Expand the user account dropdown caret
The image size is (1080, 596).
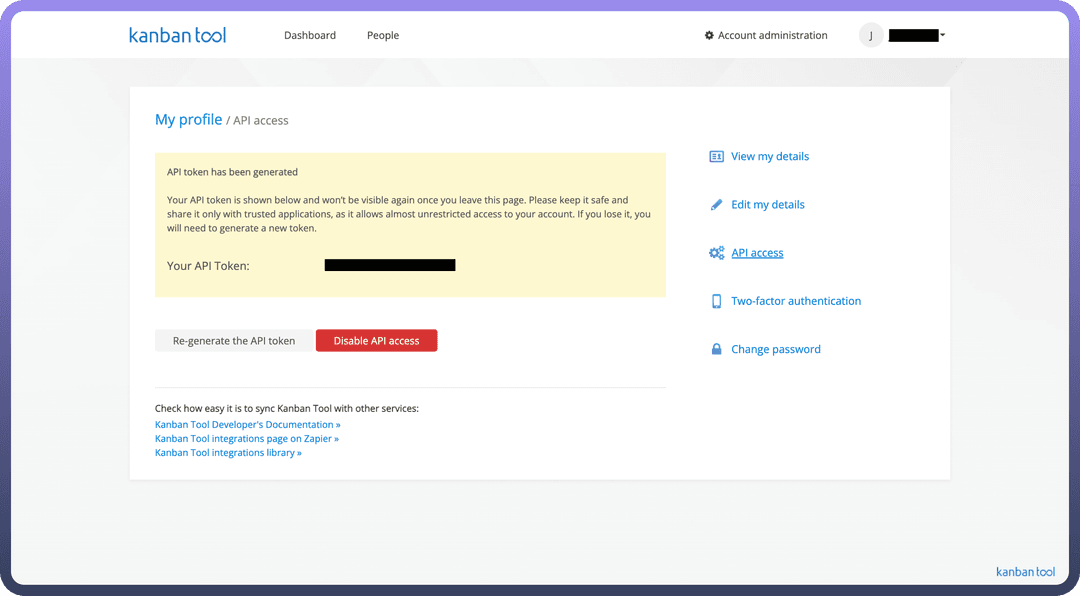tap(942, 35)
